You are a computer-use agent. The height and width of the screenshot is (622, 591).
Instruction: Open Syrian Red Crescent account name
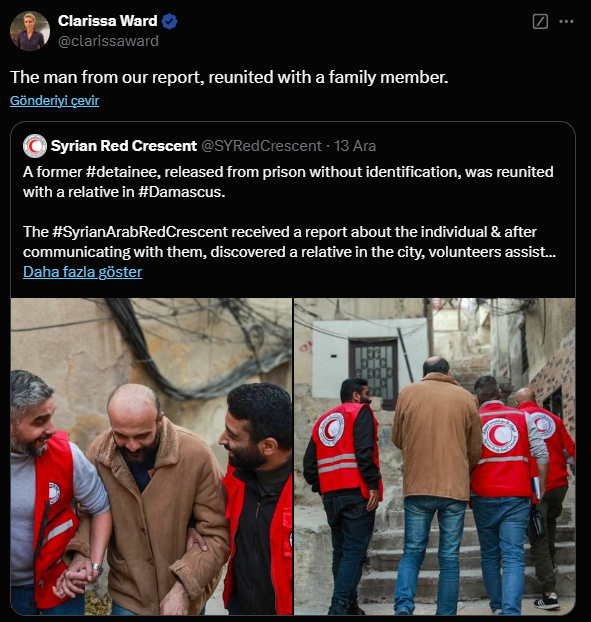click(x=124, y=146)
